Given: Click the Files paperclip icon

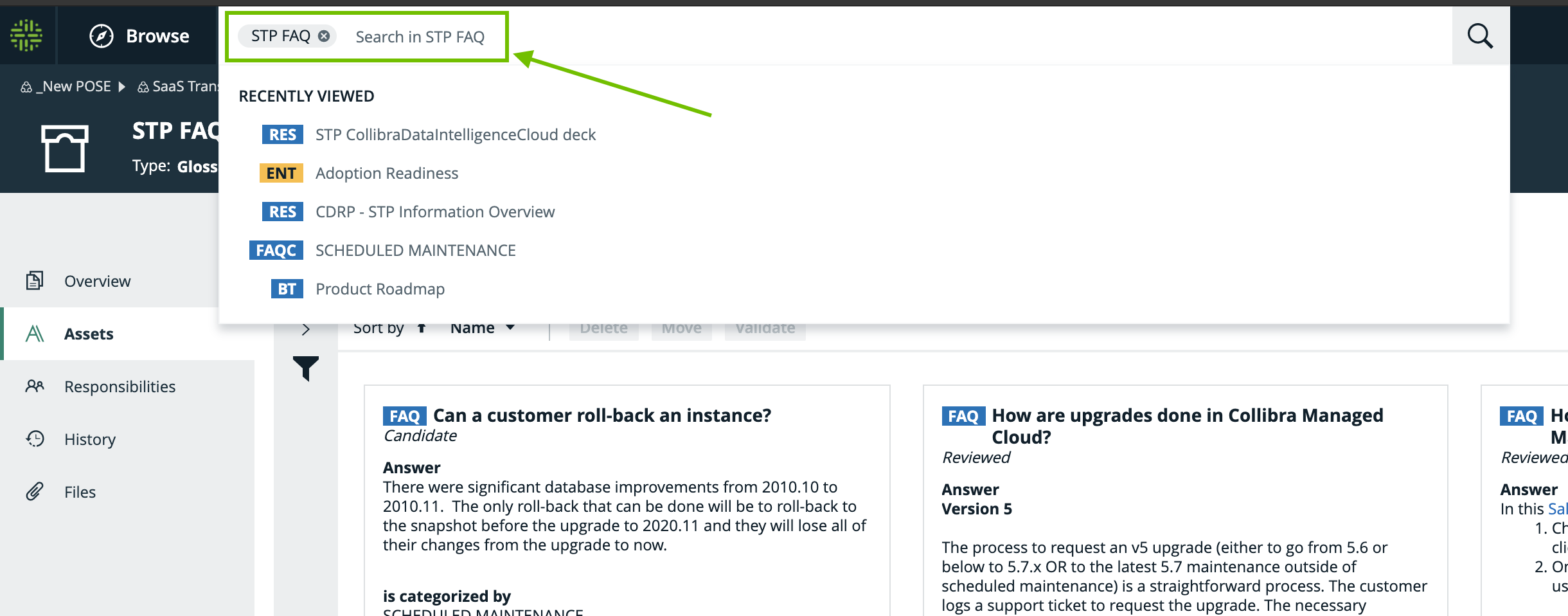Looking at the screenshot, I should tap(35, 492).
